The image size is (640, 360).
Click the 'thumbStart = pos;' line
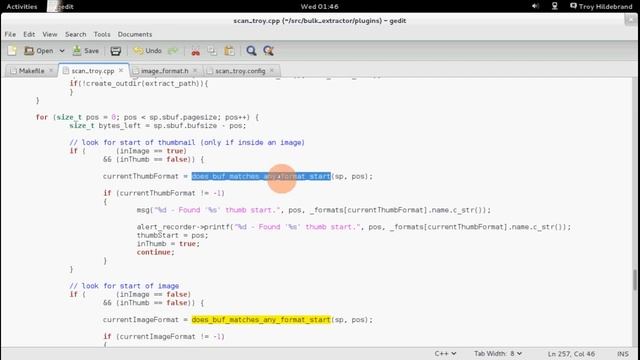(x=172, y=236)
